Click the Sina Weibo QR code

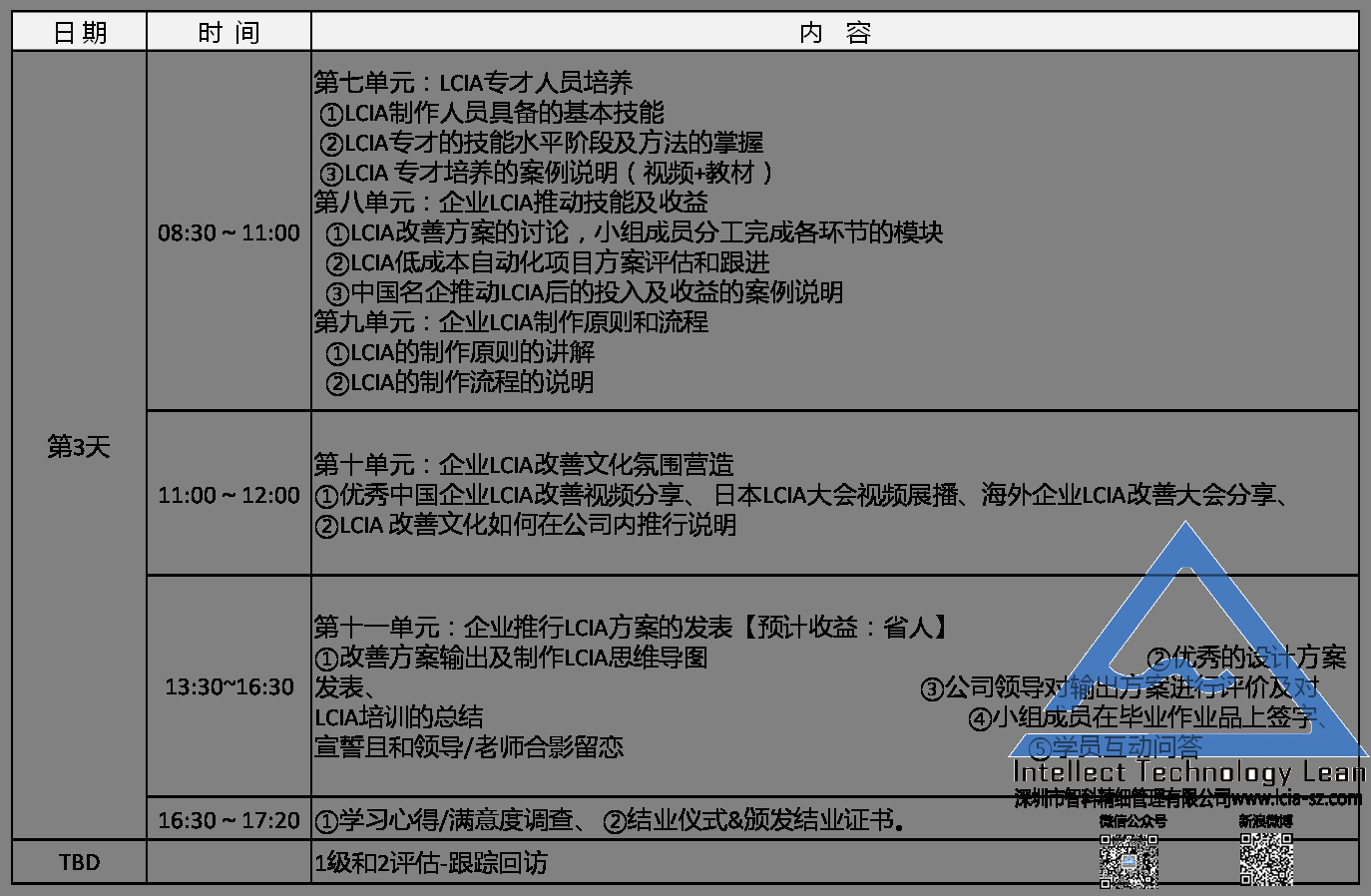coord(1266,860)
